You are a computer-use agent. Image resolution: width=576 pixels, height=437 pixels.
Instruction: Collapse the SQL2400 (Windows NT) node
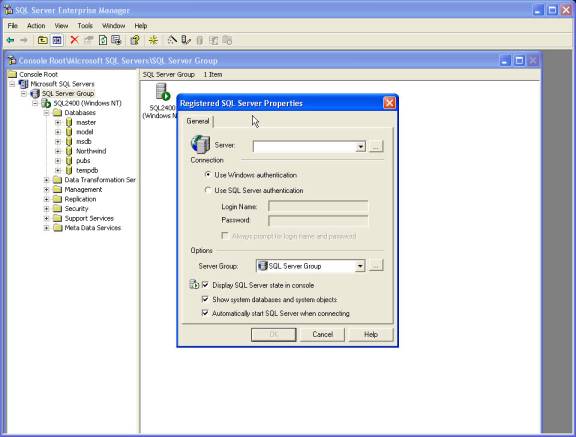point(35,103)
